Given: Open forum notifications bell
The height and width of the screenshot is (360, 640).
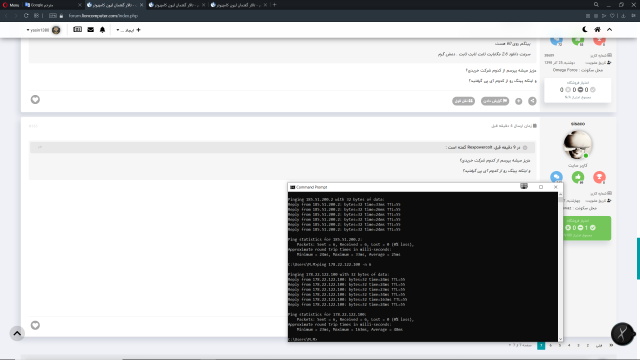Looking at the screenshot, I should [102, 29].
